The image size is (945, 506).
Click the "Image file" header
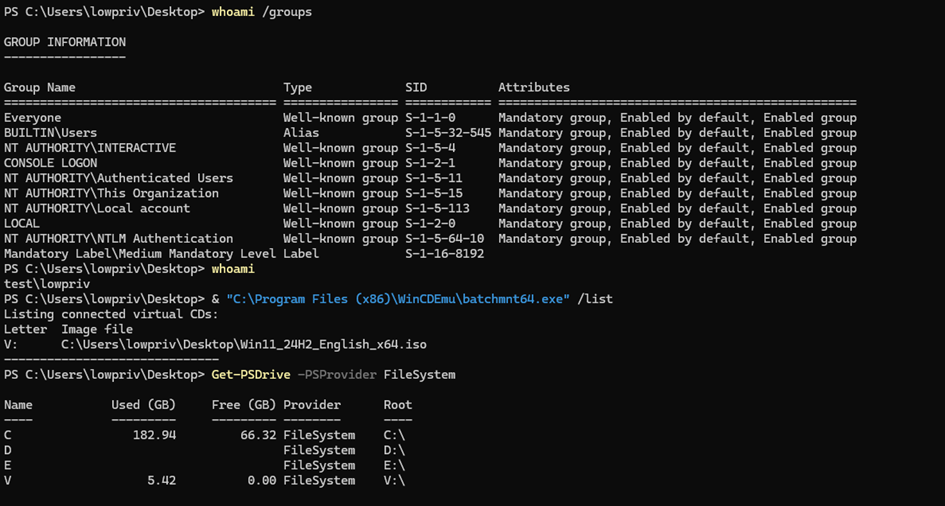coord(97,330)
